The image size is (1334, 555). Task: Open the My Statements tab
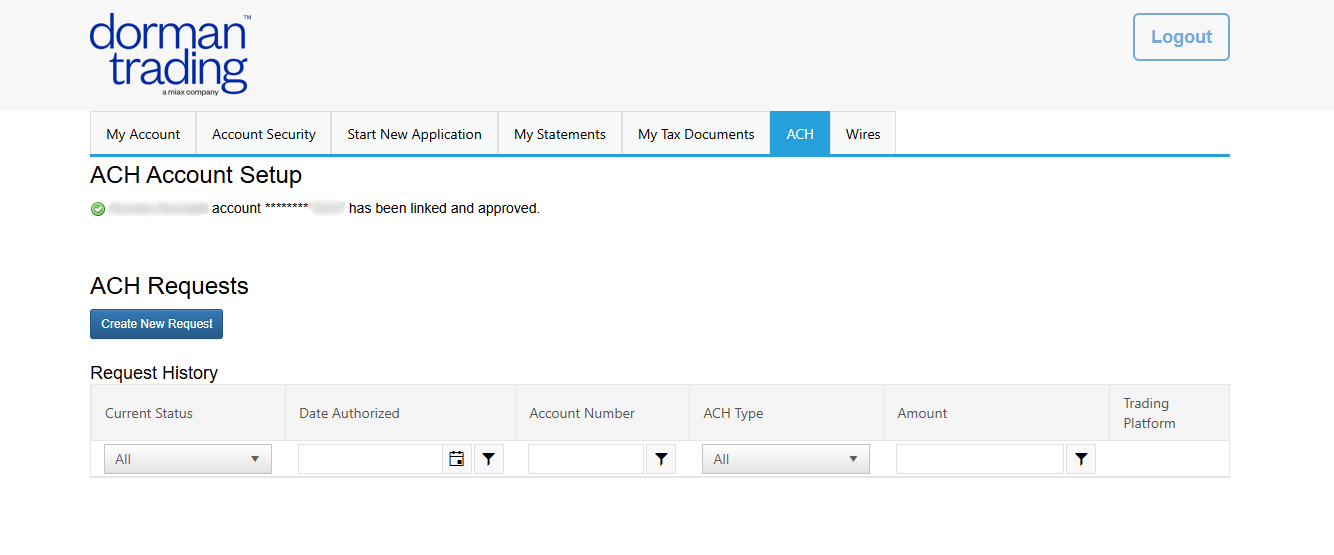coord(560,134)
